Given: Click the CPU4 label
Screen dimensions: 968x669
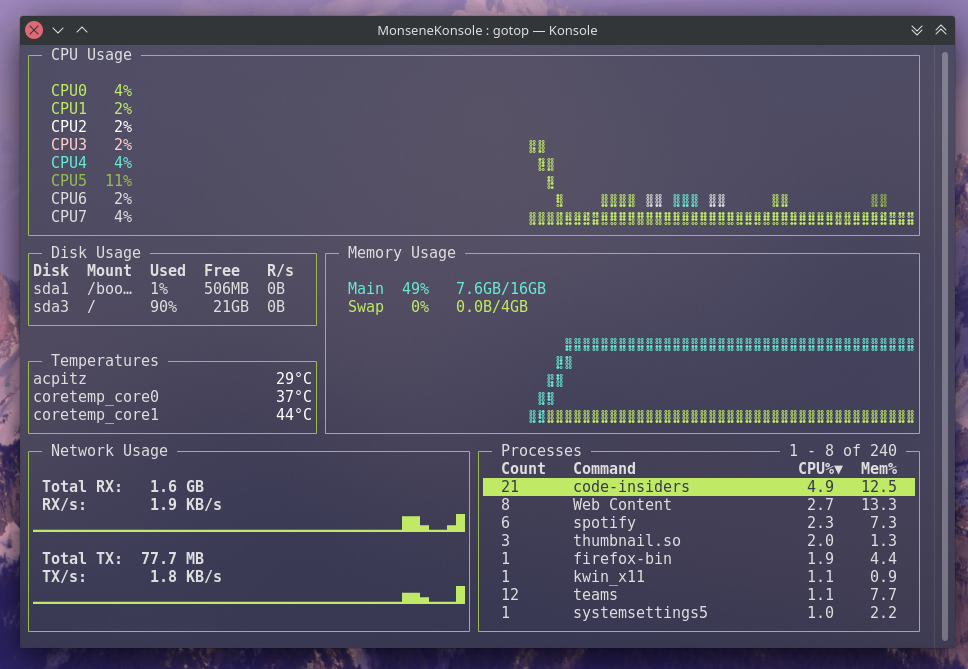Looking at the screenshot, I should click(x=69, y=162).
